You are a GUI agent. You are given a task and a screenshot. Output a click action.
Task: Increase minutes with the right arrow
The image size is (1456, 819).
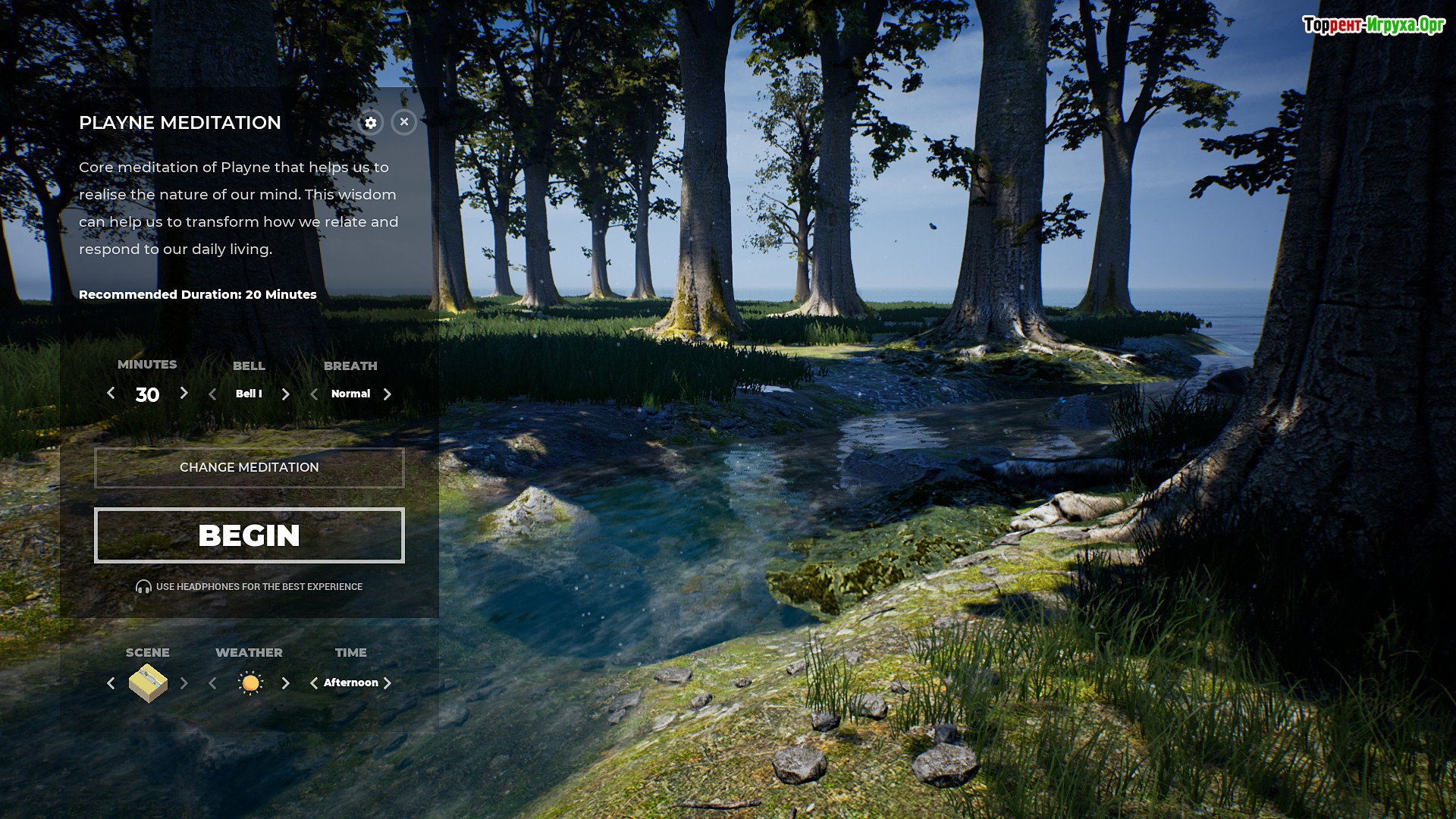pyautogui.click(x=184, y=393)
